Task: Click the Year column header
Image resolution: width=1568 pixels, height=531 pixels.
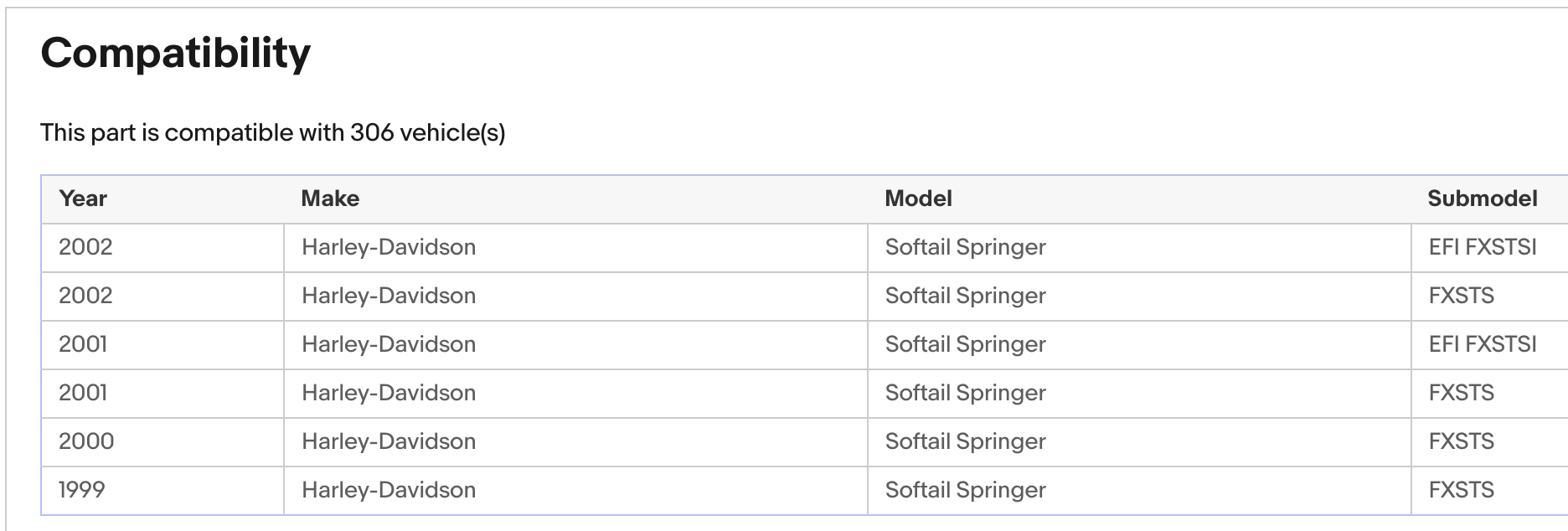Action: pos(83,198)
